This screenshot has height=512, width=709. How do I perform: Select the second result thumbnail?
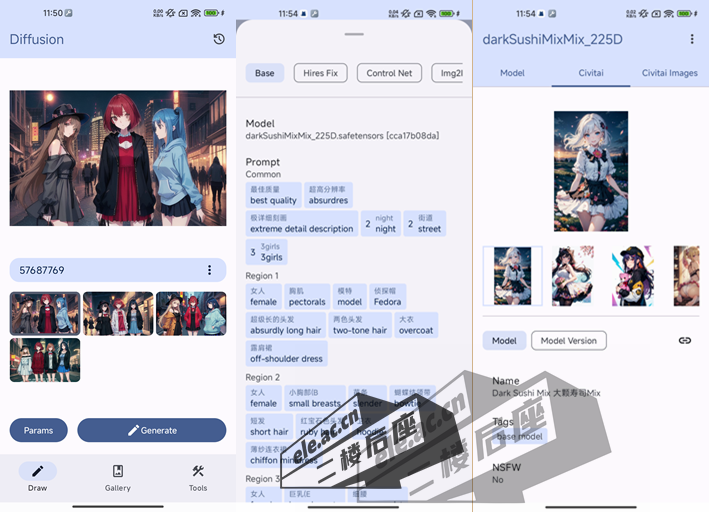[118, 313]
